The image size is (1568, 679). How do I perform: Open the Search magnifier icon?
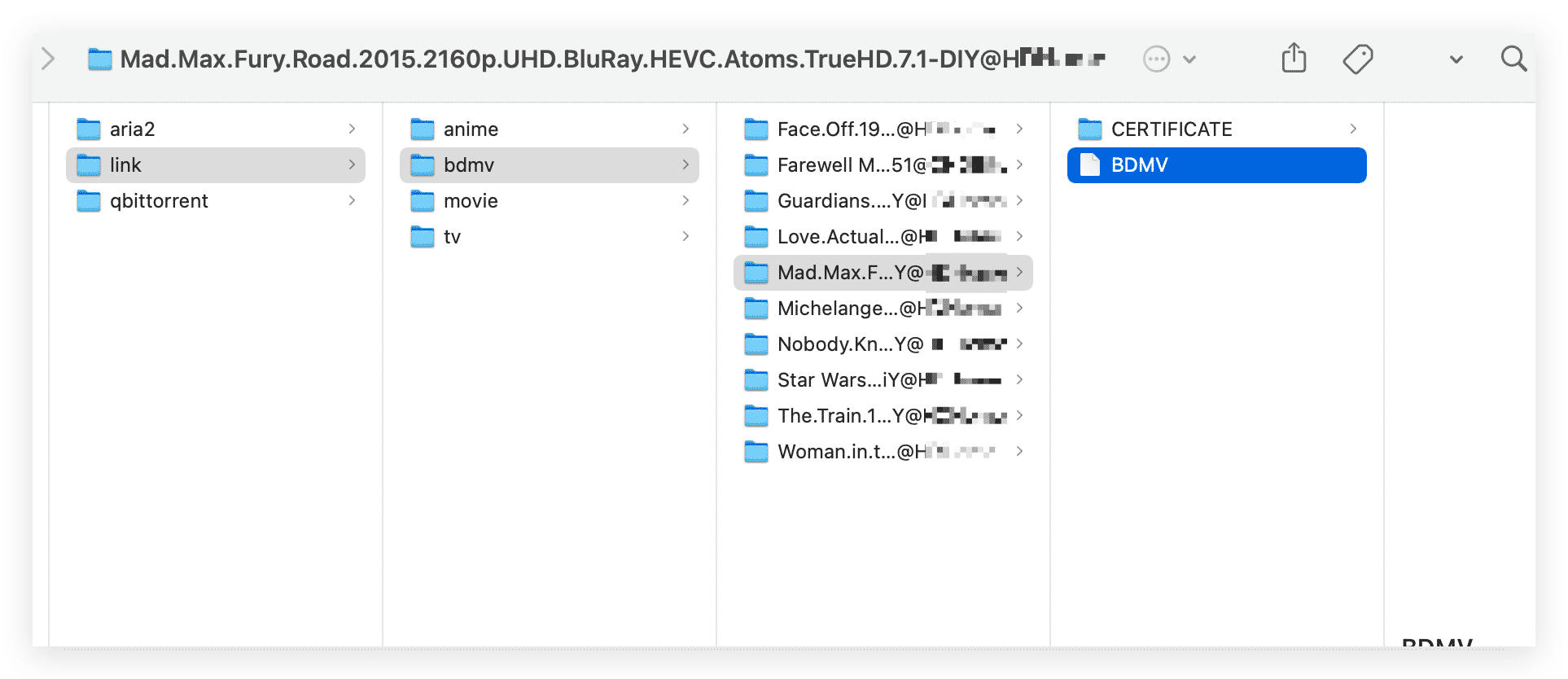1513,59
